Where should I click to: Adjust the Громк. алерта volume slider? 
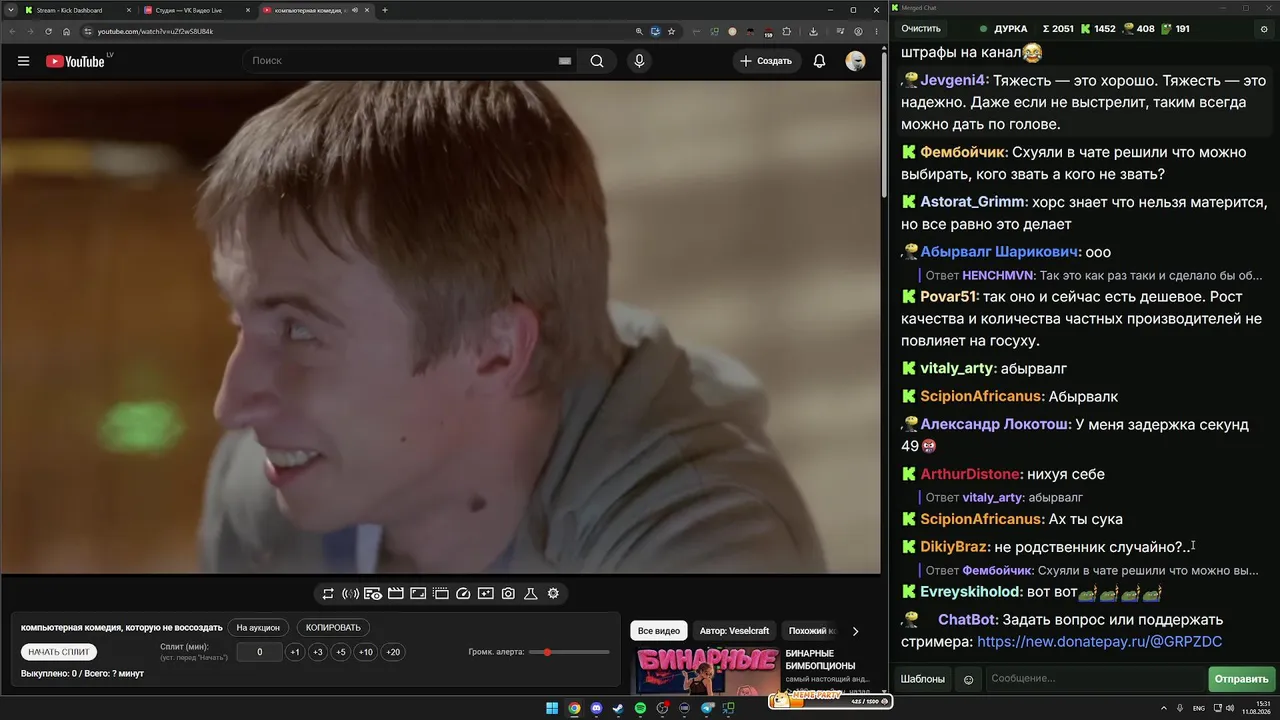click(569, 652)
